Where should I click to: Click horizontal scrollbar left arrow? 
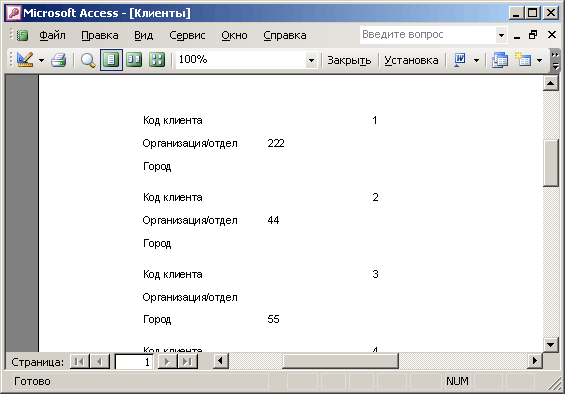(x=221, y=361)
